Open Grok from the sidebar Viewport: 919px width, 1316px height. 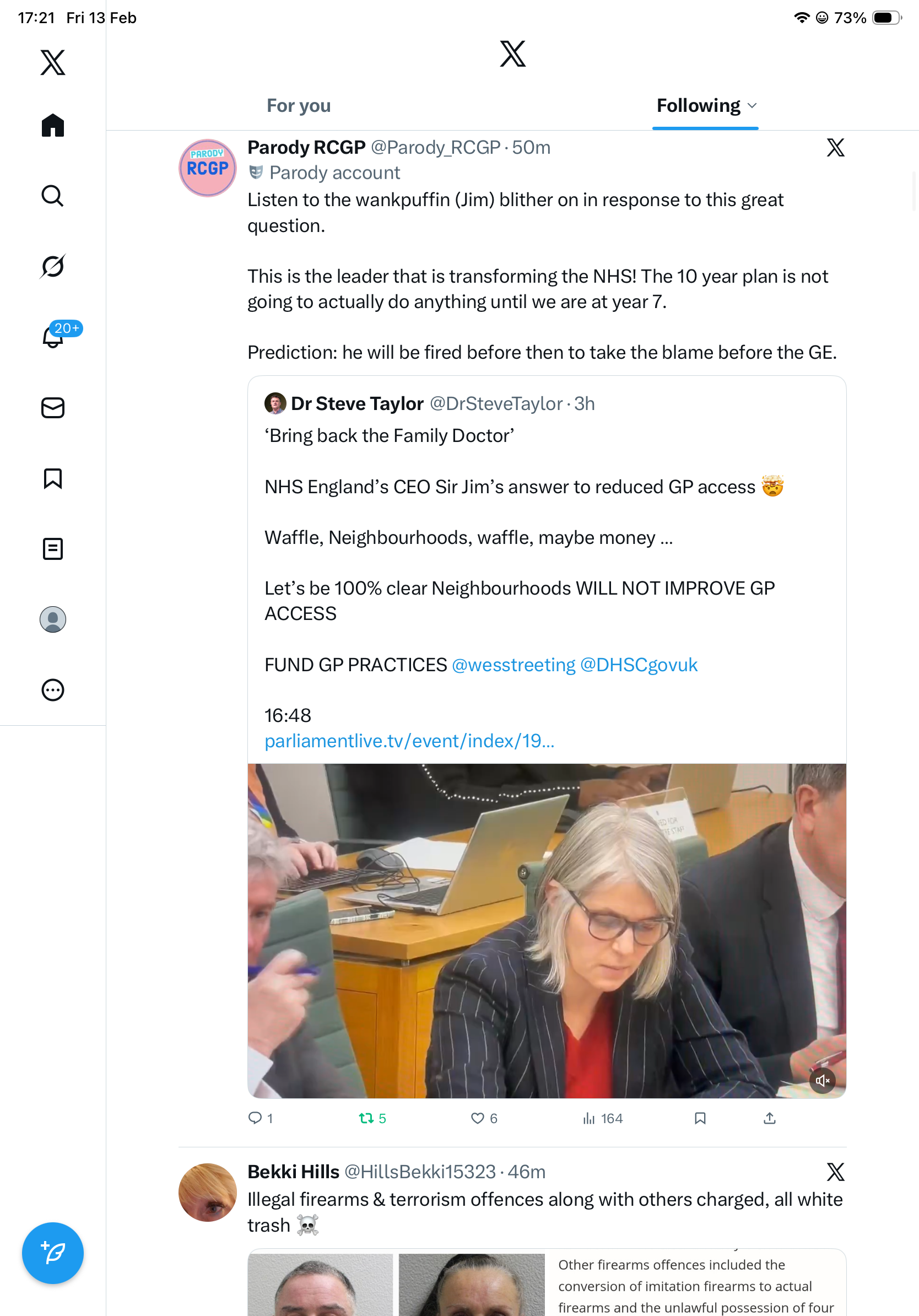pos(53,266)
